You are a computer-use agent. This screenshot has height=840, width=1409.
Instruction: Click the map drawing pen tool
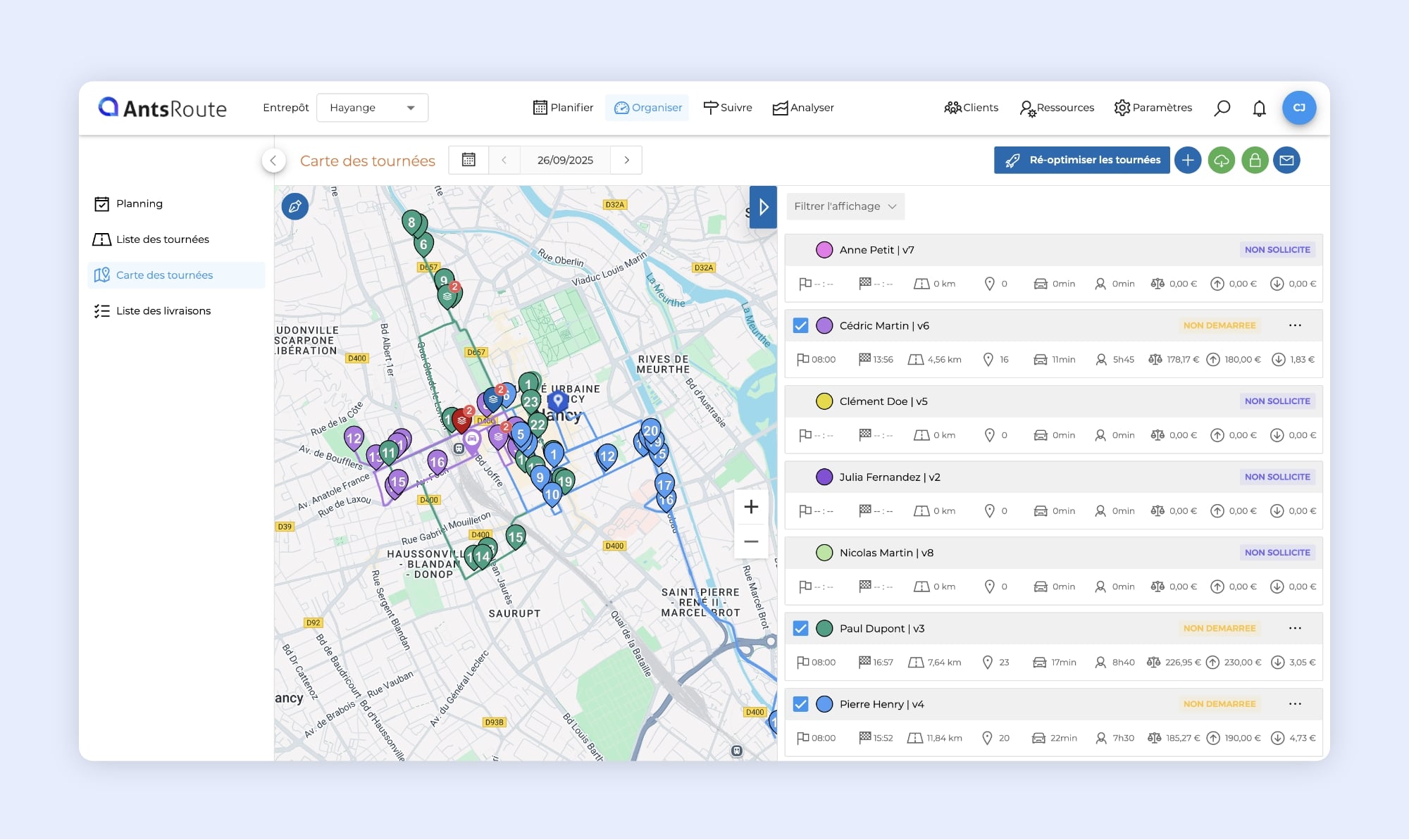[294, 206]
